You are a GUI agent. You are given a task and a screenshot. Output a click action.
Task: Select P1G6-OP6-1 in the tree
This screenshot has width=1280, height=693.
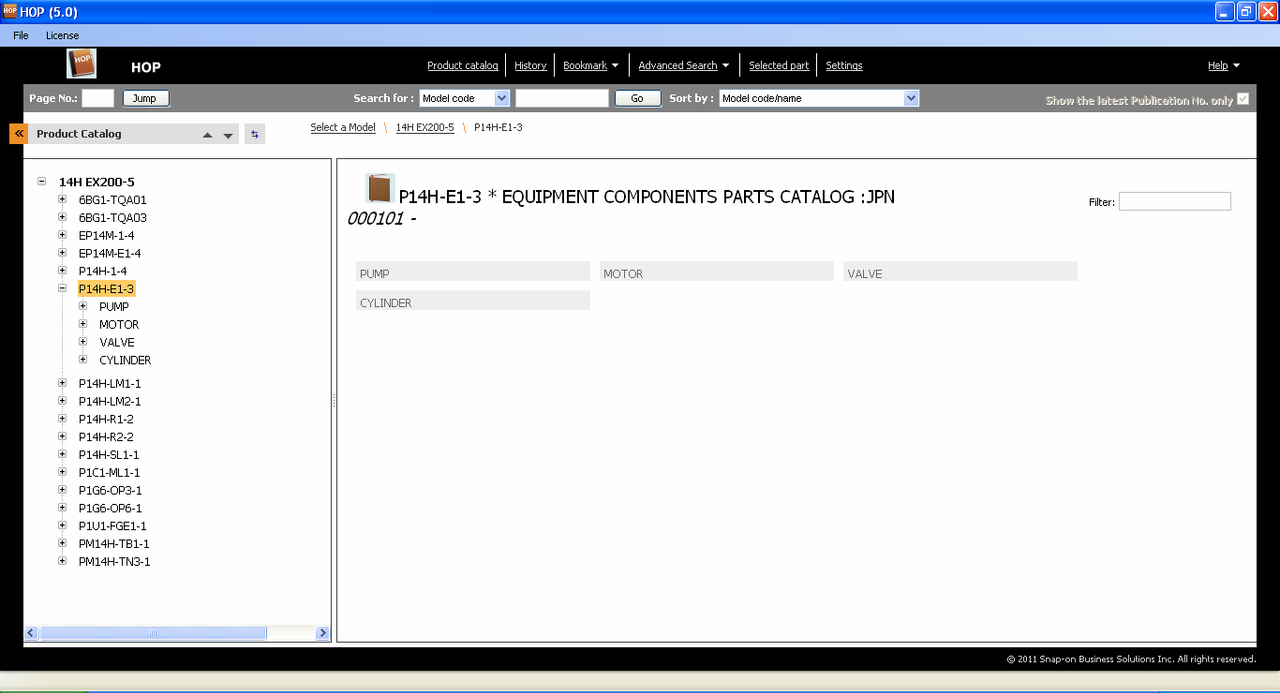click(x=110, y=508)
